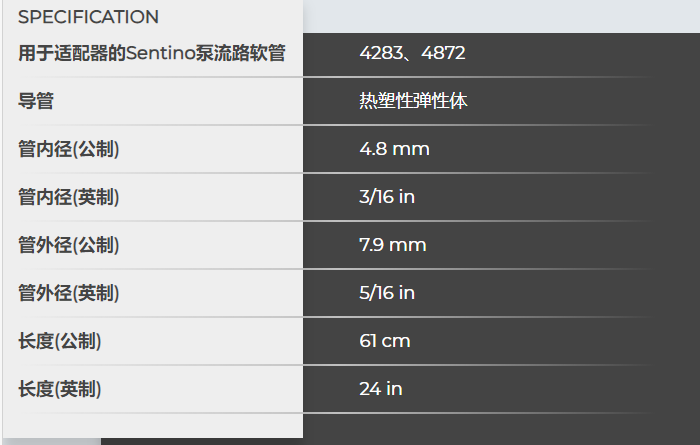The image size is (700, 445).
Task: Click the 24 in value
Action: pos(381,389)
